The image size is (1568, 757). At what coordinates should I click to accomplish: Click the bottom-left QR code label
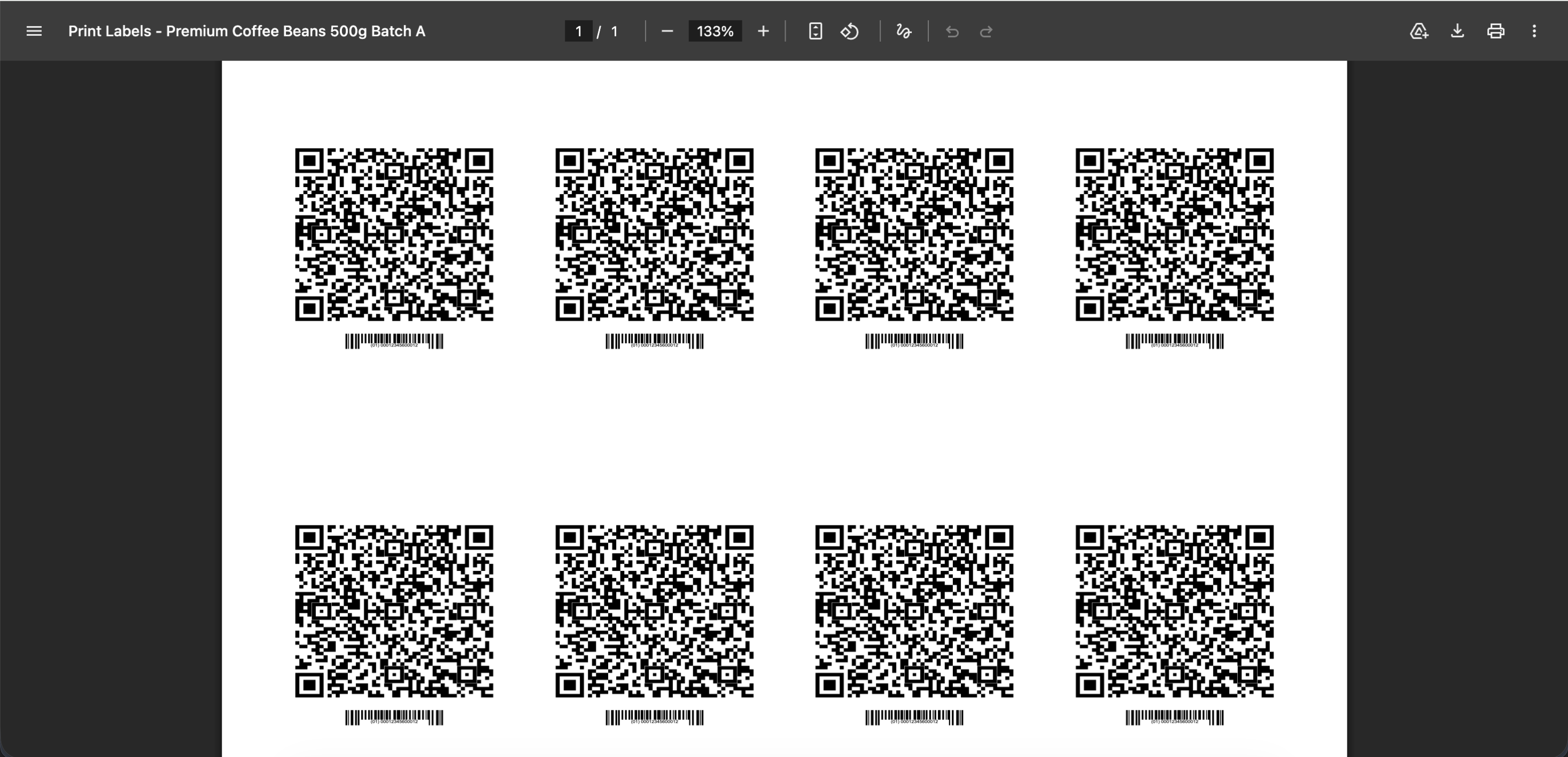tap(394, 612)
